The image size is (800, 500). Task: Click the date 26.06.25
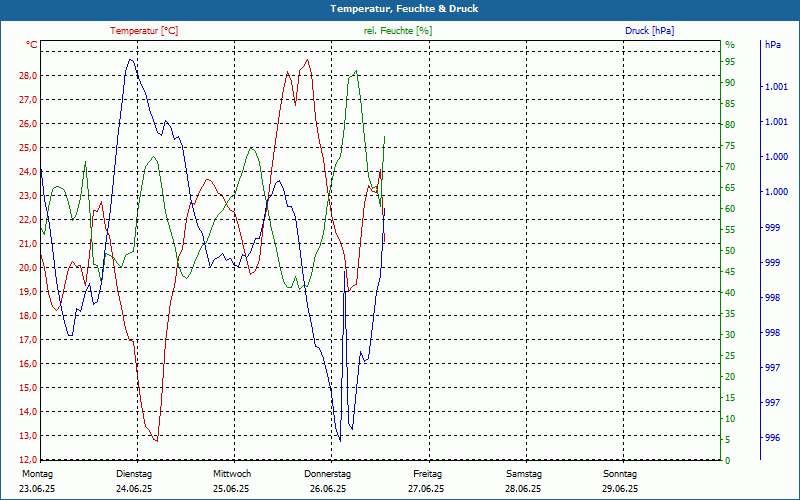coord(328,489)
